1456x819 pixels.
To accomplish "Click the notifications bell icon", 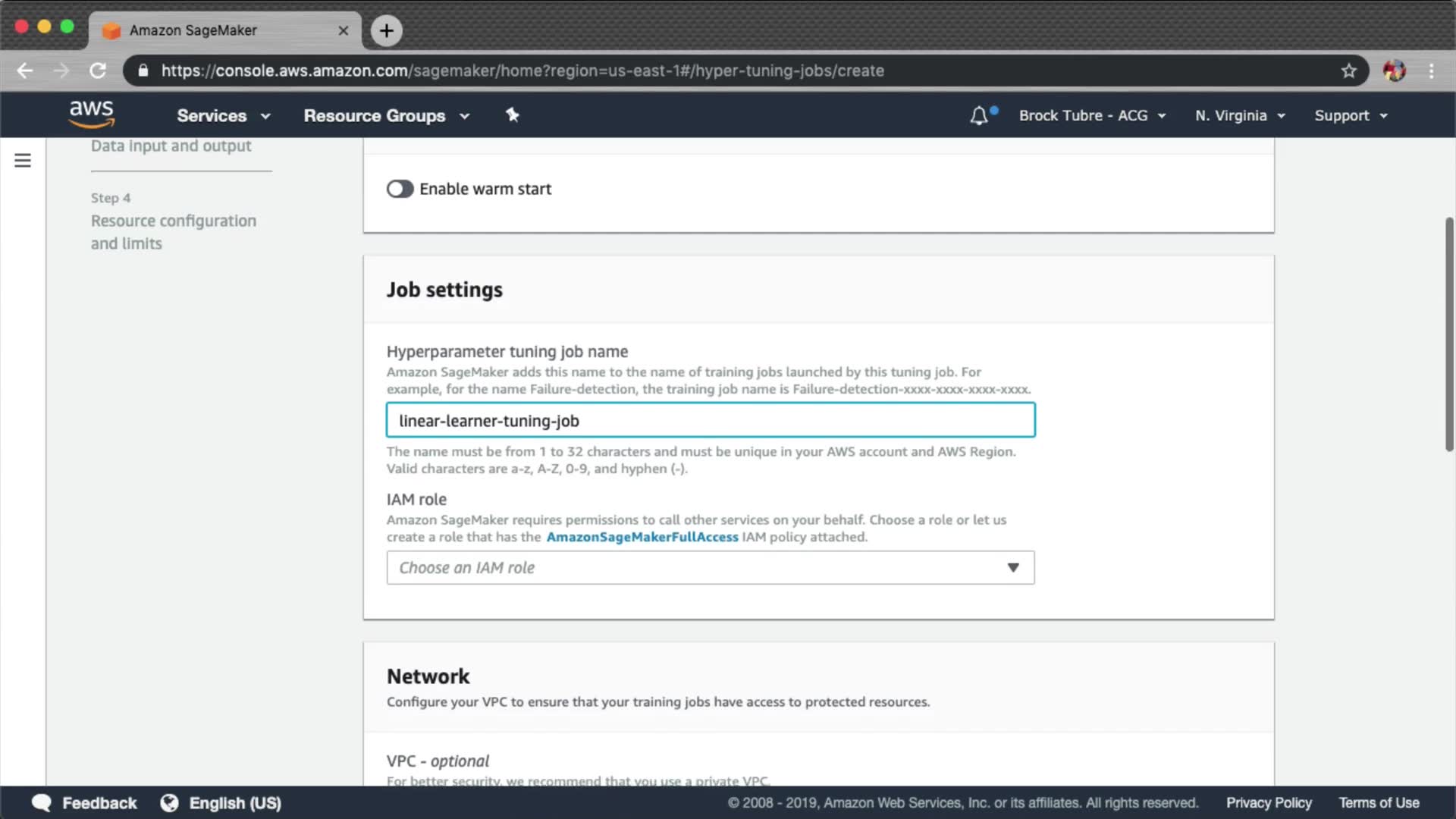I will pos(979,115).
